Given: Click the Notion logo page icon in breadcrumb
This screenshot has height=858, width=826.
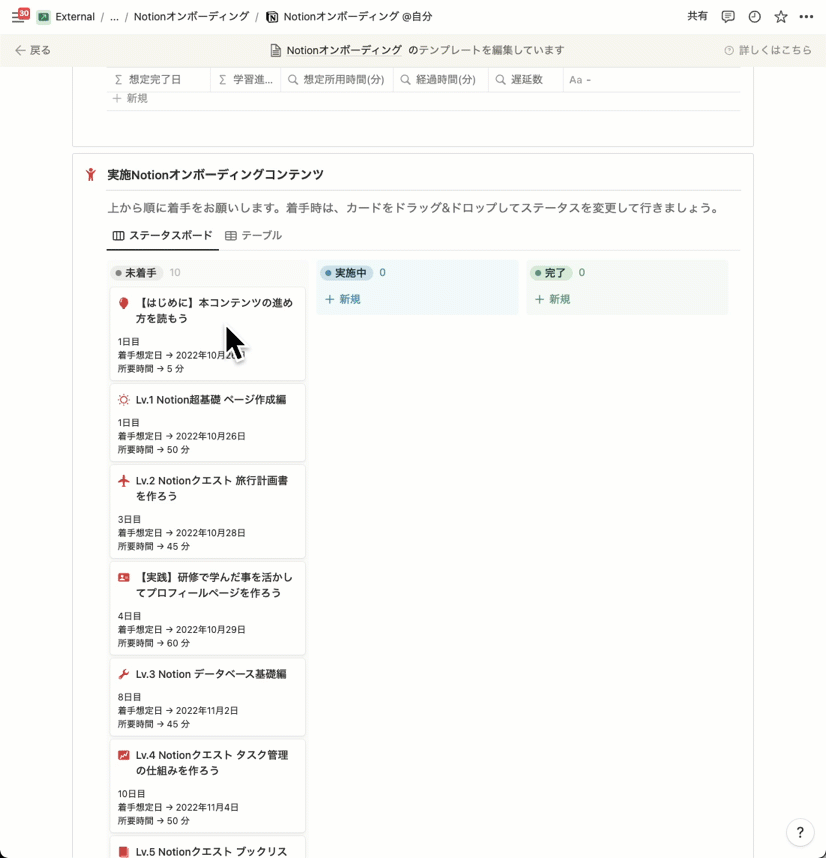Looking at the screenshot, I should coord(272,17).
